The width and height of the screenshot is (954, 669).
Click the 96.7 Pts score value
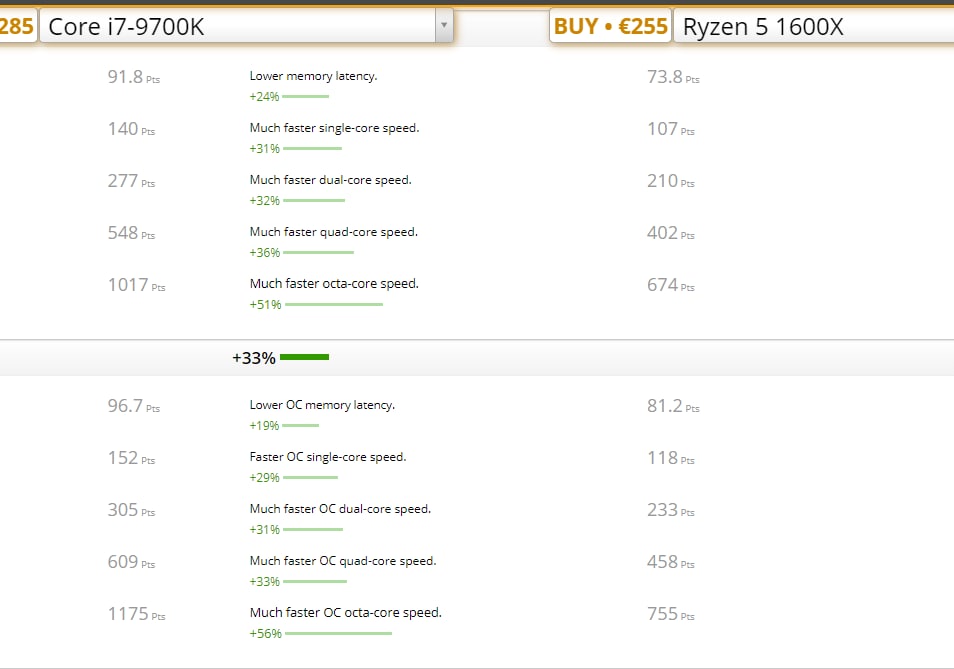pyautogui.click(x=133, y=406)
